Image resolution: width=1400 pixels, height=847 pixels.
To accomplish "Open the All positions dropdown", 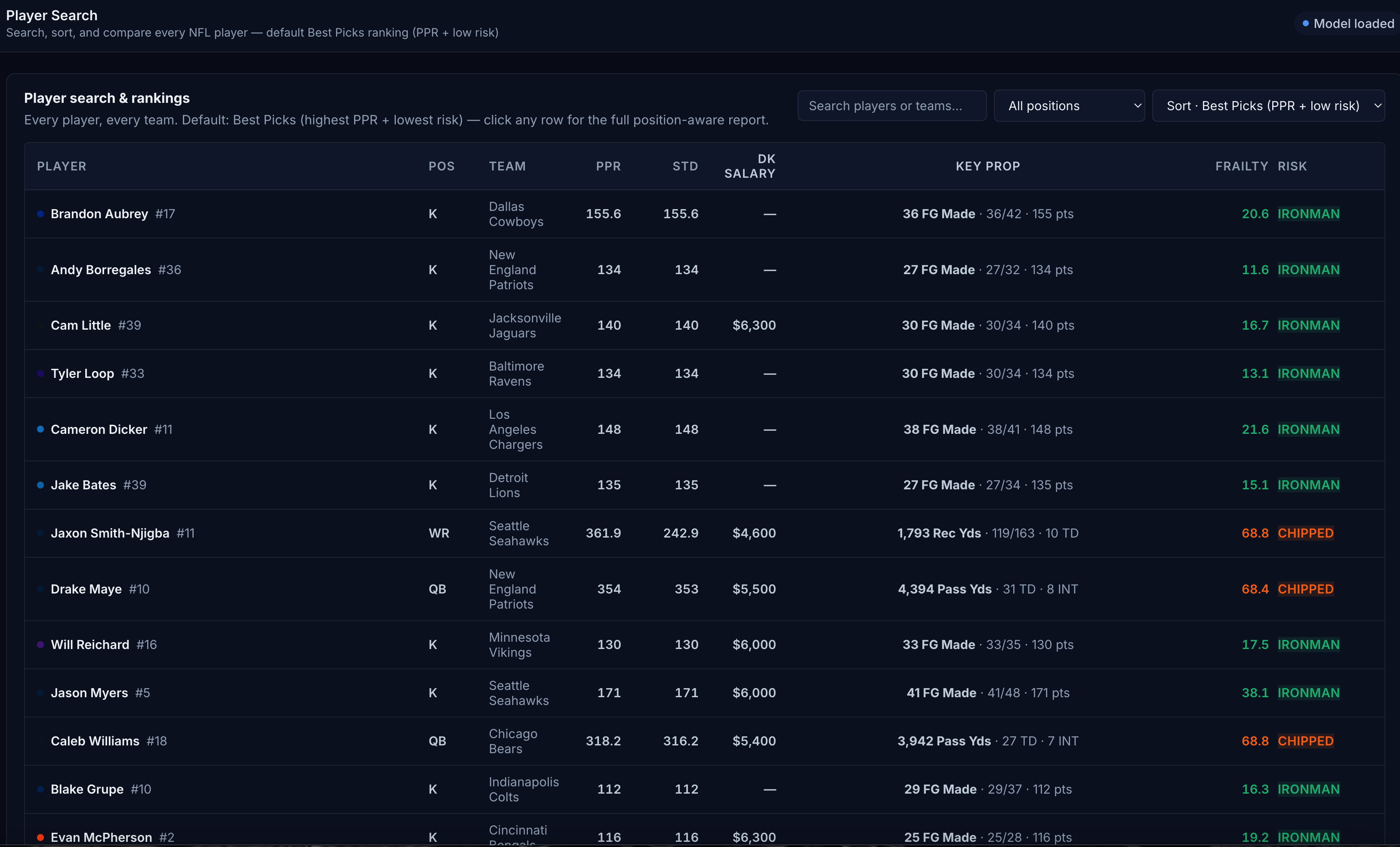I will [1069, 106].
